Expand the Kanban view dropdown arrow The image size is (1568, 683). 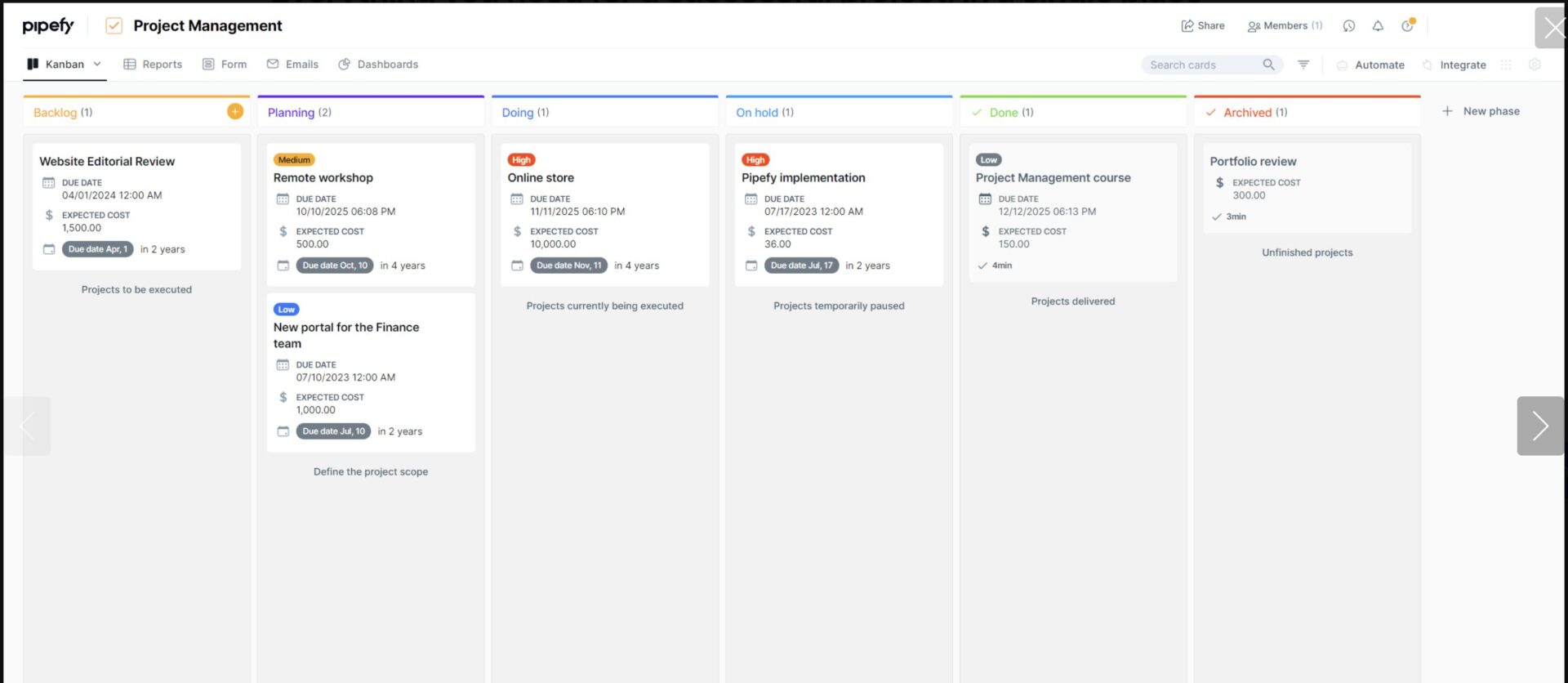[97, 65]
